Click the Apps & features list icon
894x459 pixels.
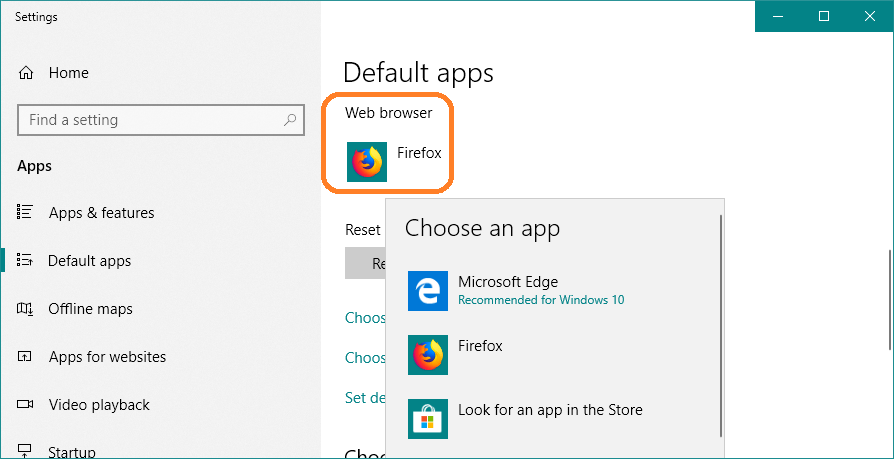[25, 213]
